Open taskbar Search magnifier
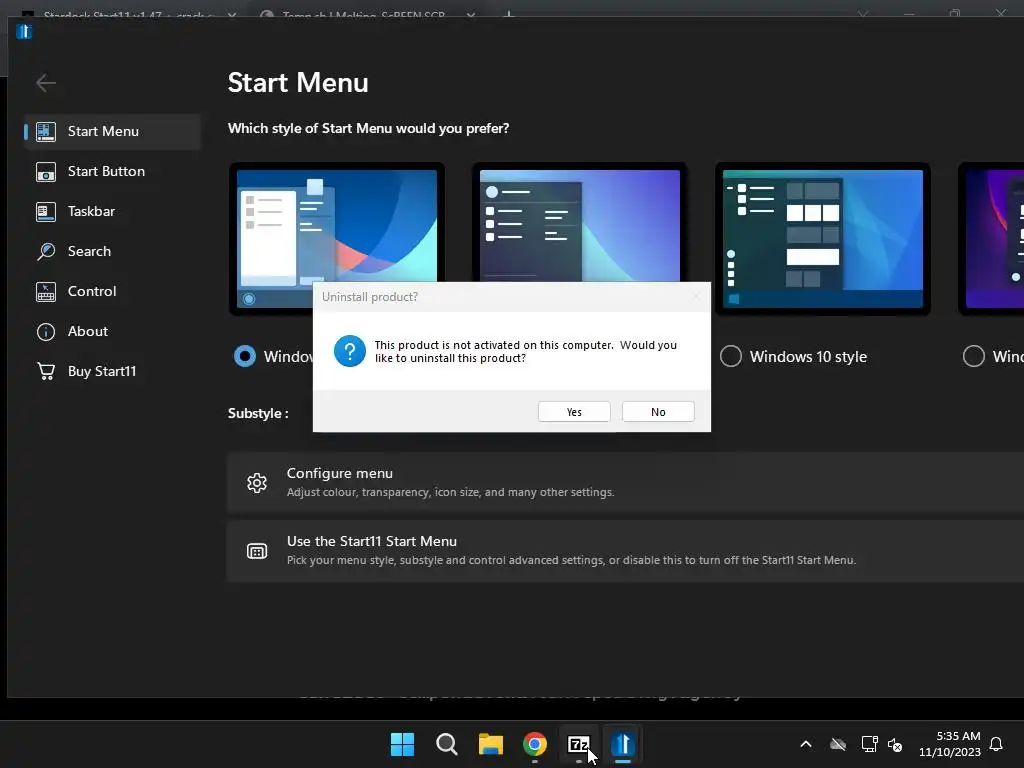Viewport: 1024px width, 768px height. [447, 744]
